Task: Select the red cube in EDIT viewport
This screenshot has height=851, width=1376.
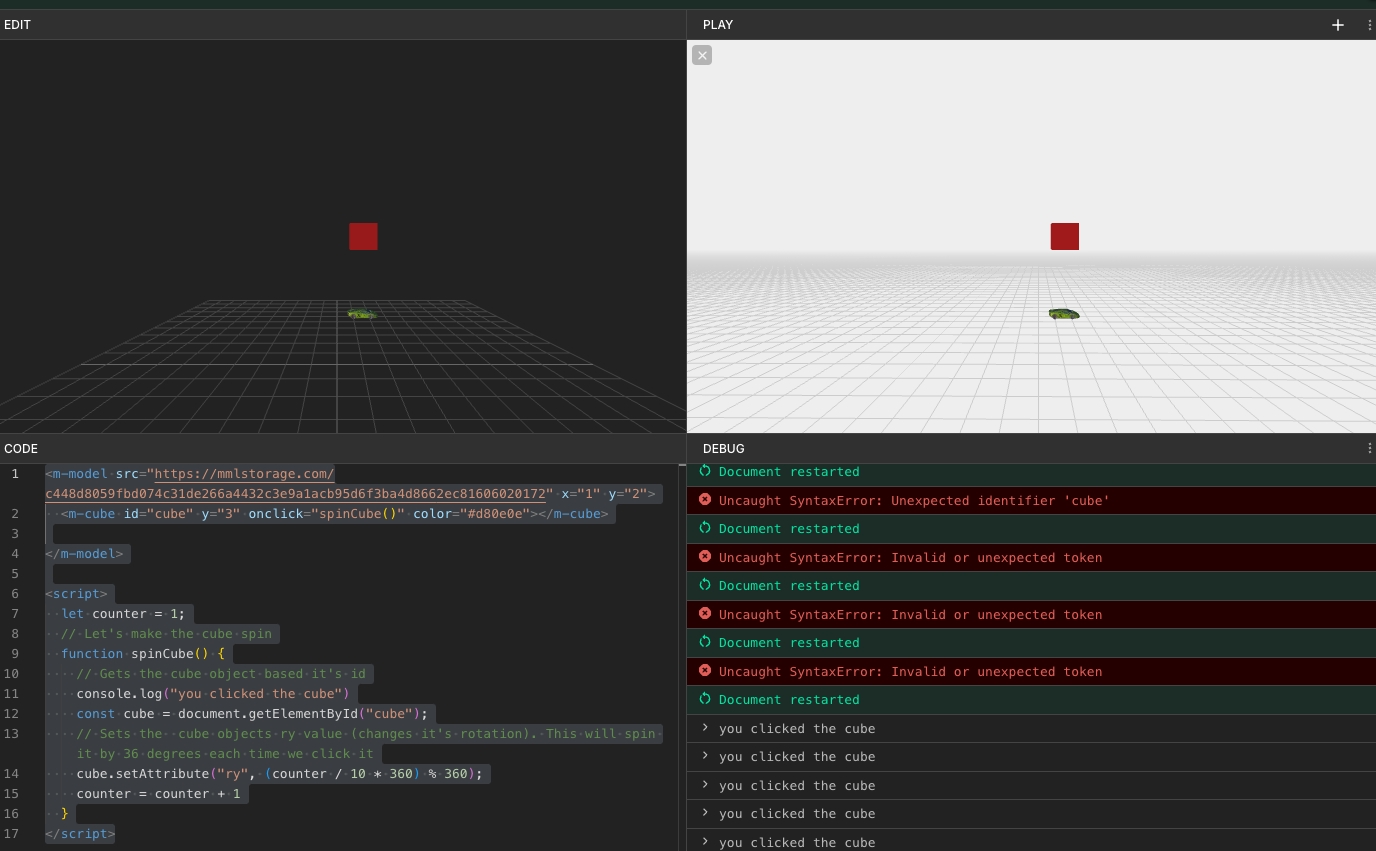Action: click(x=363, y=237)
